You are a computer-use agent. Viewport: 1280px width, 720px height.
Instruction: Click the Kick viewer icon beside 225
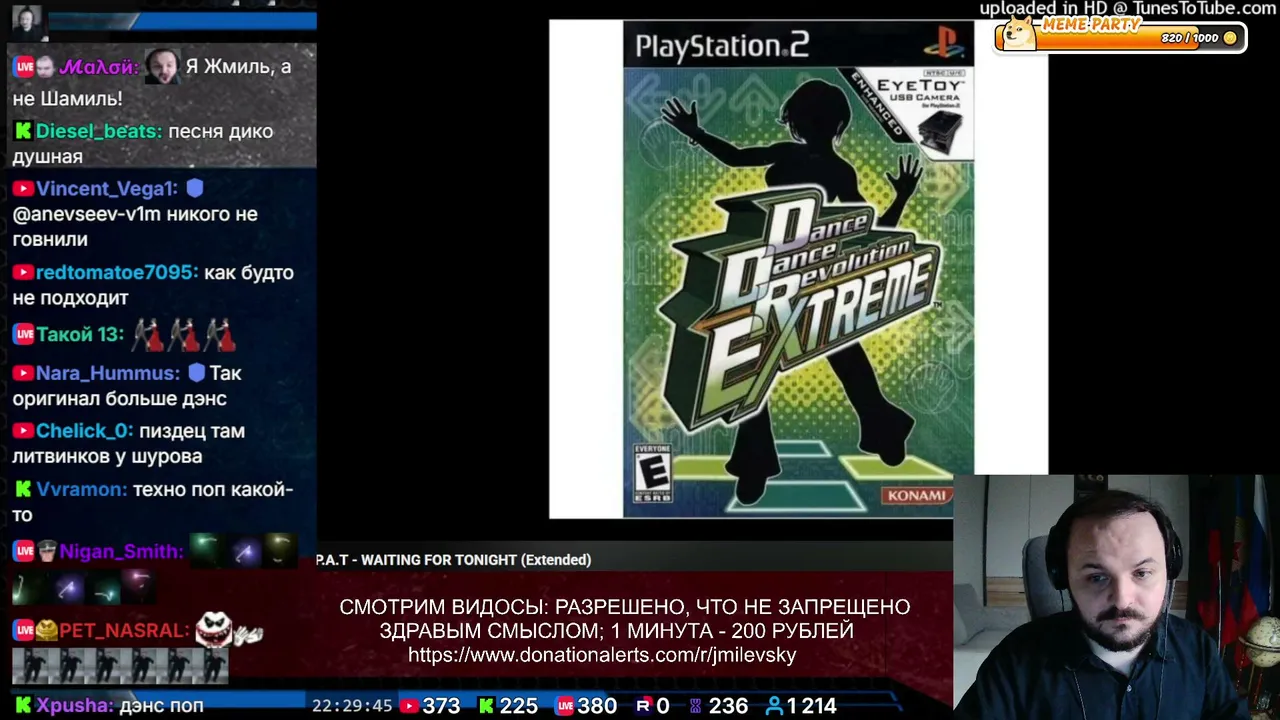pos(486,706)
